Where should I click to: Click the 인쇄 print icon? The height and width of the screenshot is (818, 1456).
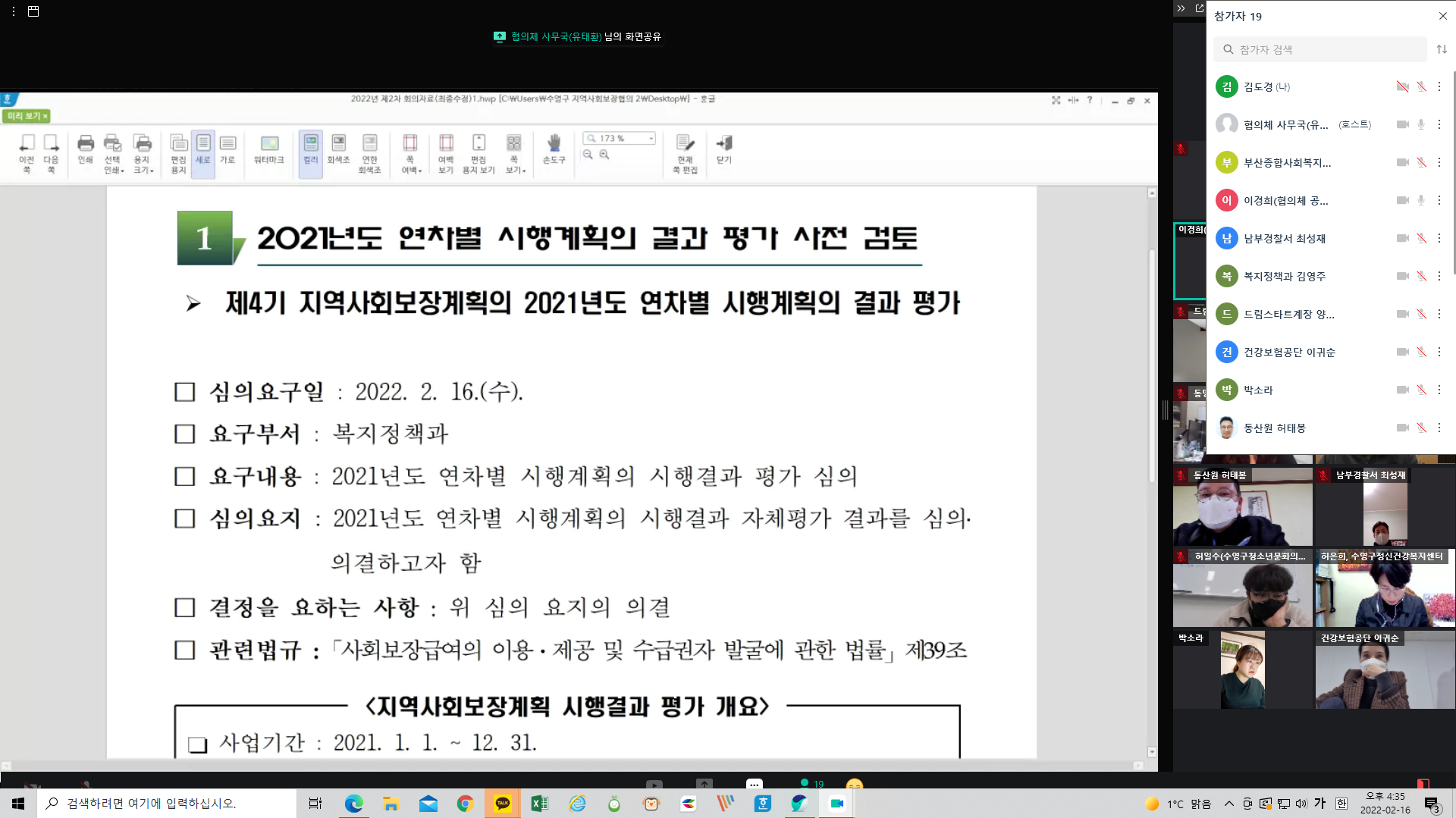86,149
